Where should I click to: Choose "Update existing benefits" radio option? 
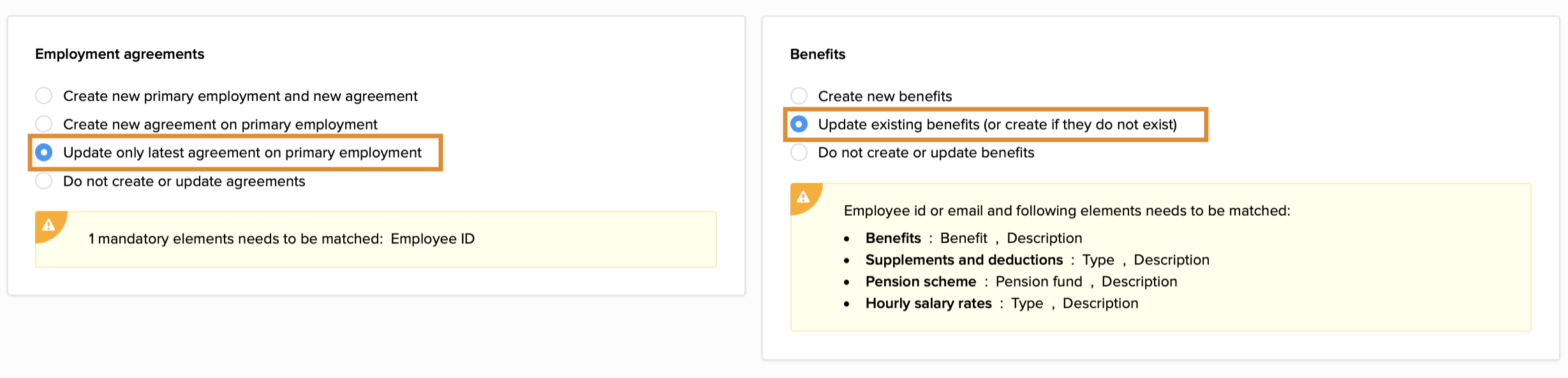click(799, 125)
